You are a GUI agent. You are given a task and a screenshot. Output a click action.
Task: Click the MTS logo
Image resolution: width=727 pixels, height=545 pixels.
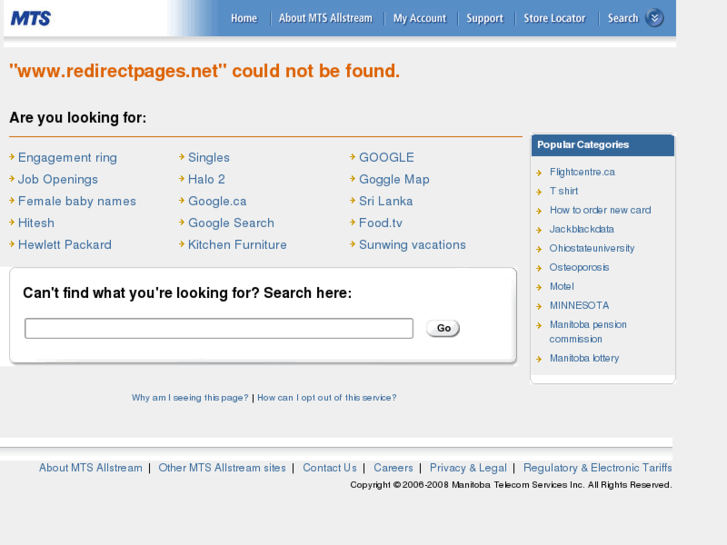tap(31, 19)
